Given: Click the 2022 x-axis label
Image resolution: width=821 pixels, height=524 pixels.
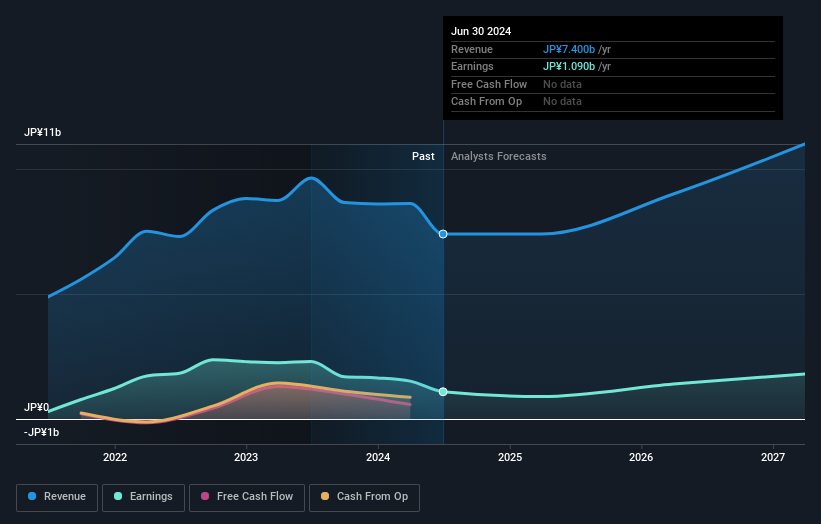Looking at the screenshot, I should (x=115, y=457).
